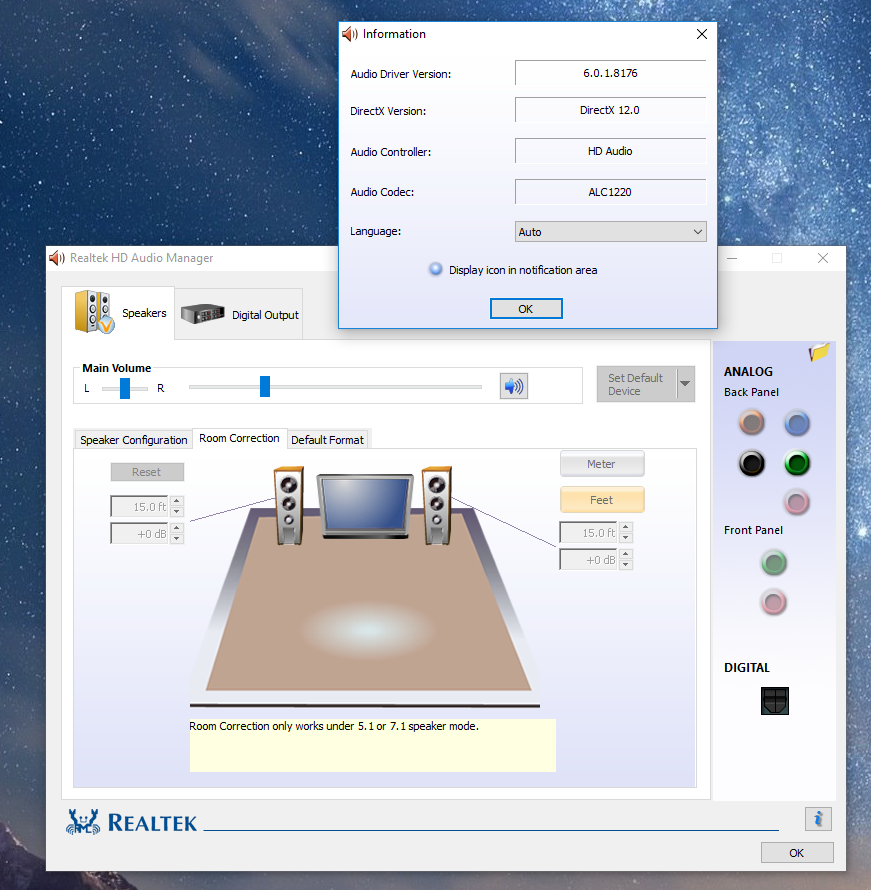Select the Digital Output device tab
Image resolution: width=871 pixels, height=890 pixels.
(x=240, y=314)
